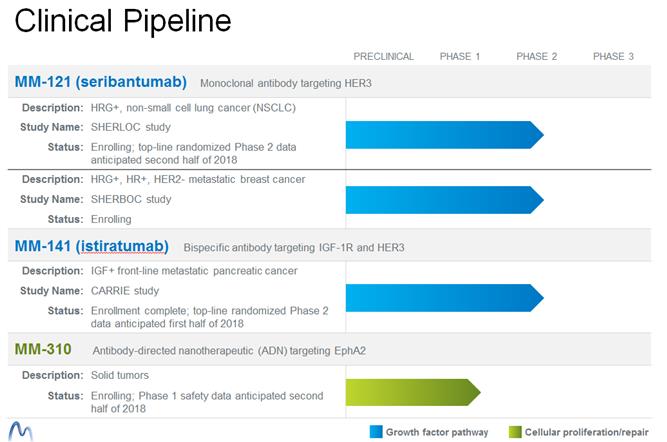Screen dimensions: 667x442
Task: Click the MM-310 green progress arrow
Action: click(x=411, y=391)
